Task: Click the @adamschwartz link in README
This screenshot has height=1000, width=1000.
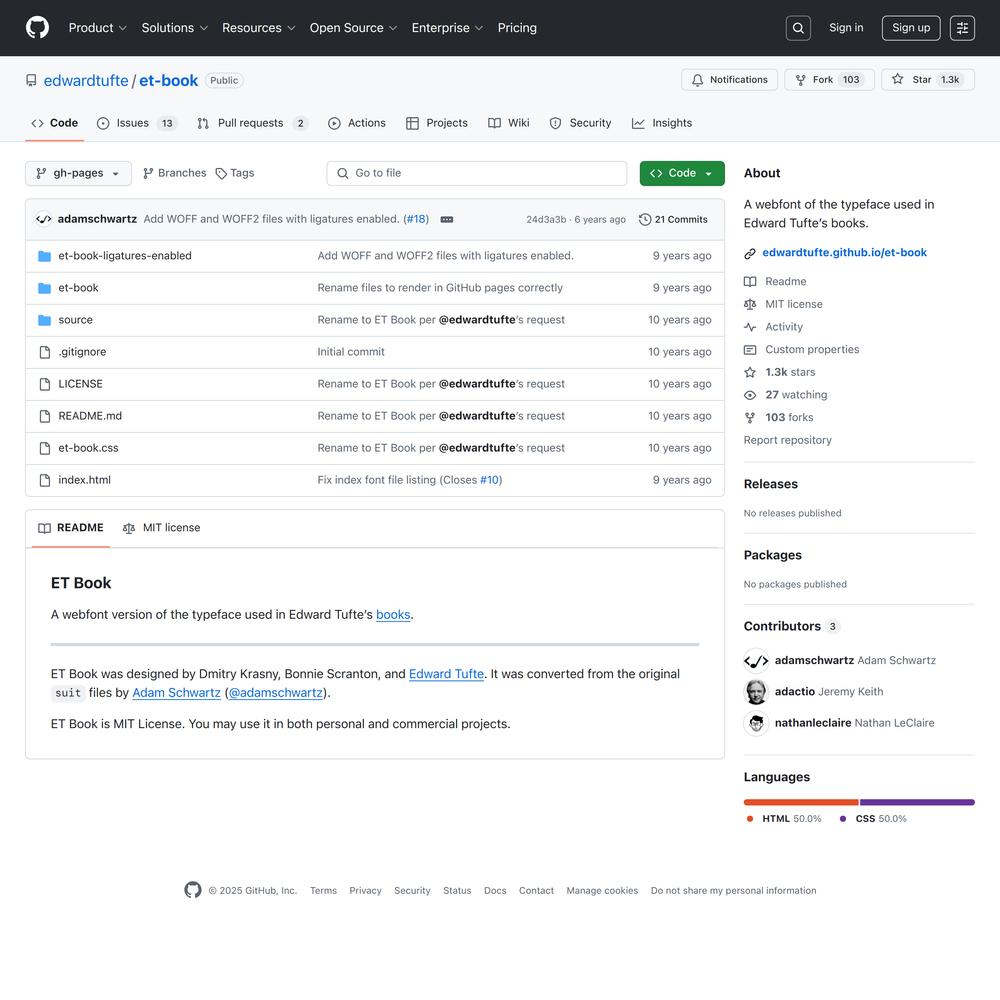Action: pyautogui.click(x=276, y=693)
